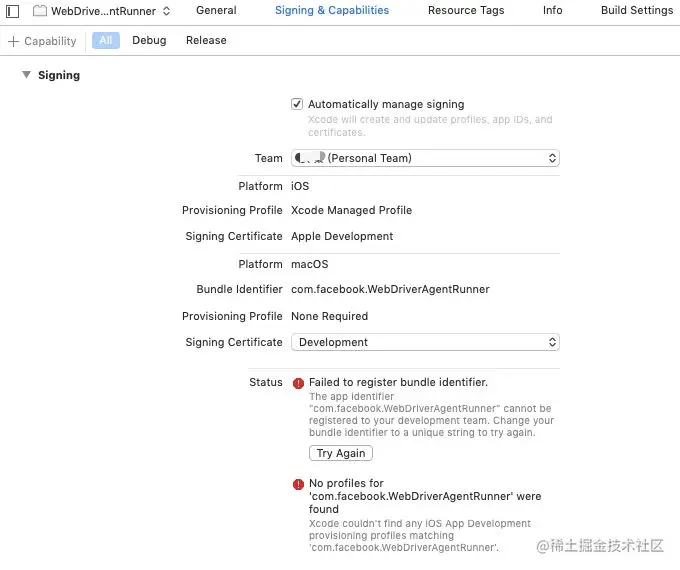Filter by Release configuration
680x570 pixels.
pyautogui.click(x=206, y=40)
